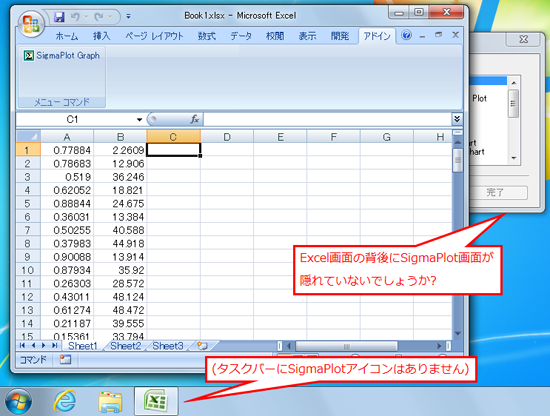550x416 pixels.
Task: Select row 5 header
Action: tap(28, 203)
